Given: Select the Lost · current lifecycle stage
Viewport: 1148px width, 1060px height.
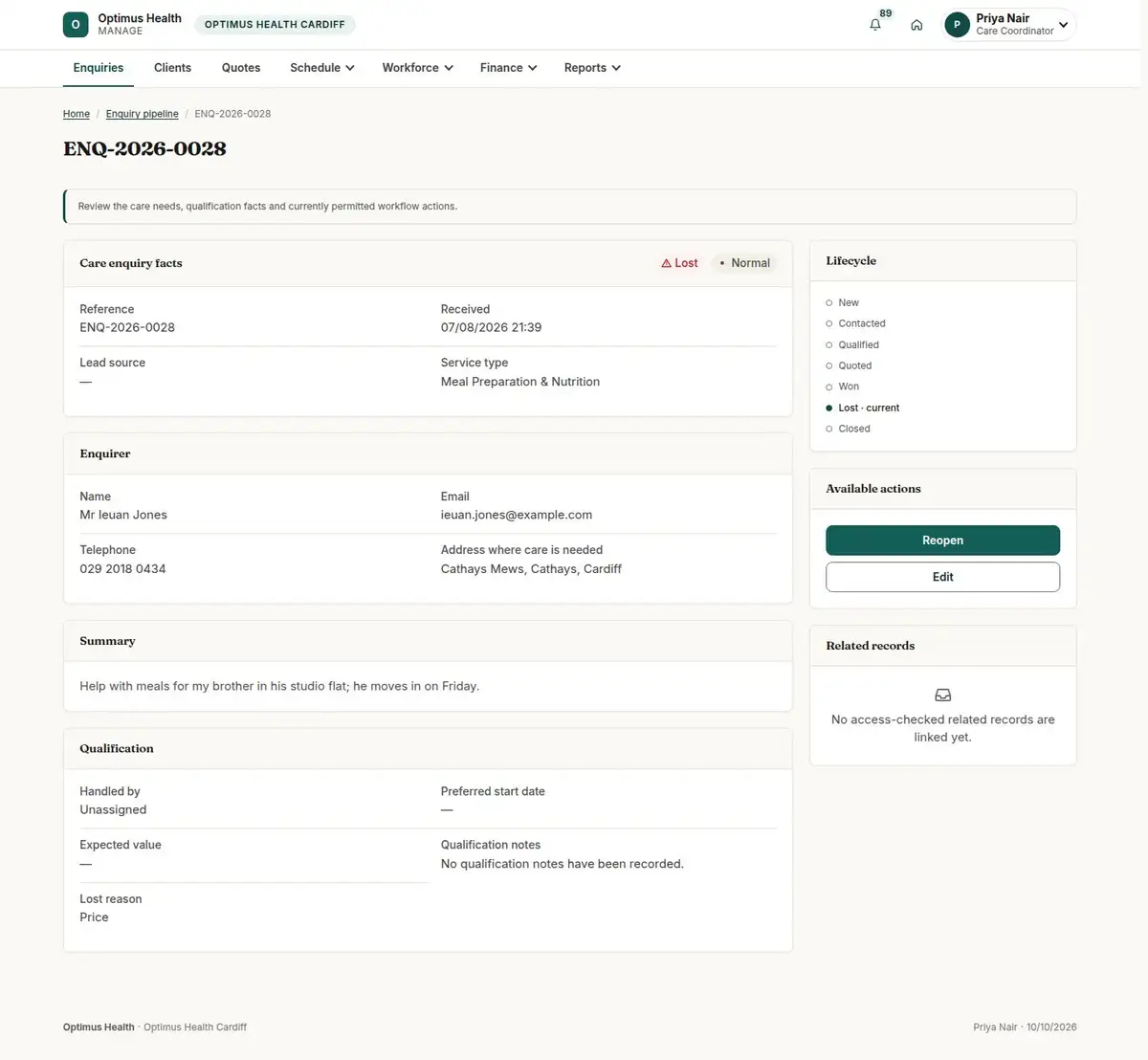Looking at the screenshot, I should coord(862,408).
